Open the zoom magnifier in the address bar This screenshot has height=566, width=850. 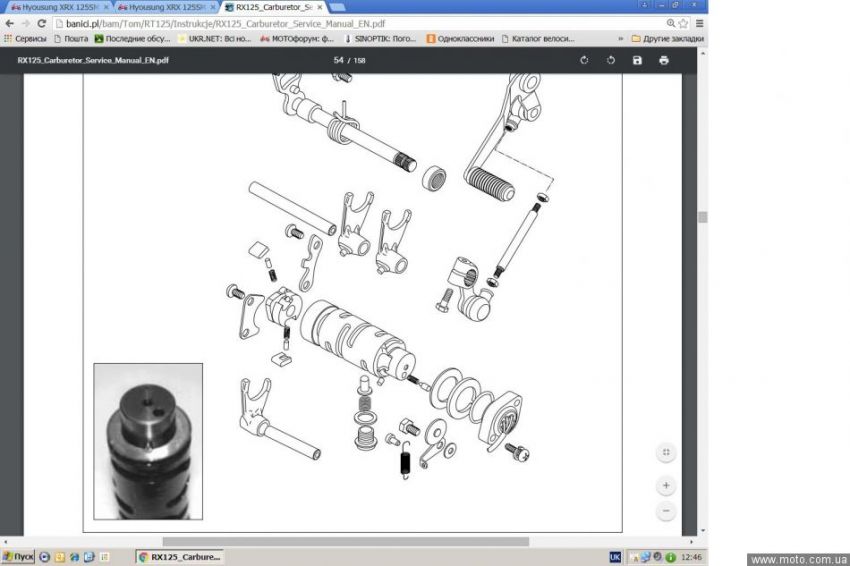pos(671,23)
